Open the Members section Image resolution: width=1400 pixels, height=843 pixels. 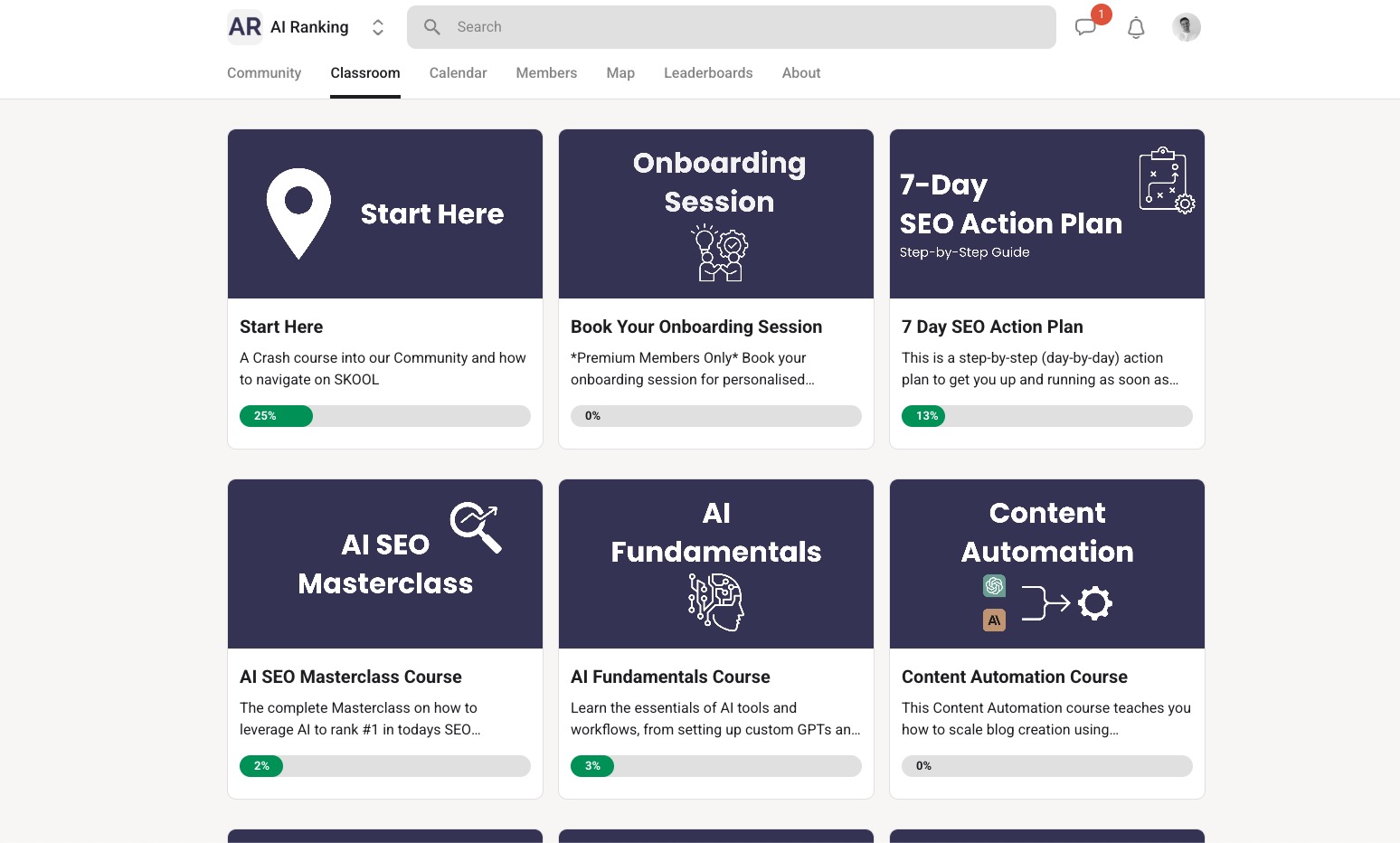click(x=546, y=73)
